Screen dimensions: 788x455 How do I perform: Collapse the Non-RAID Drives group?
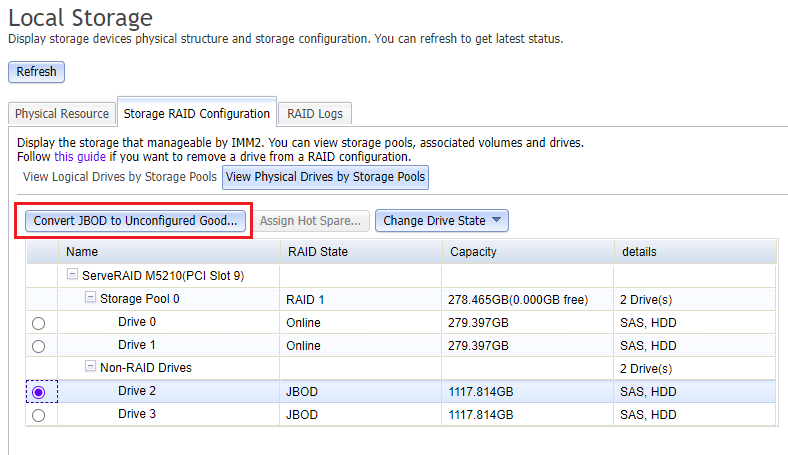pos(90,368)
